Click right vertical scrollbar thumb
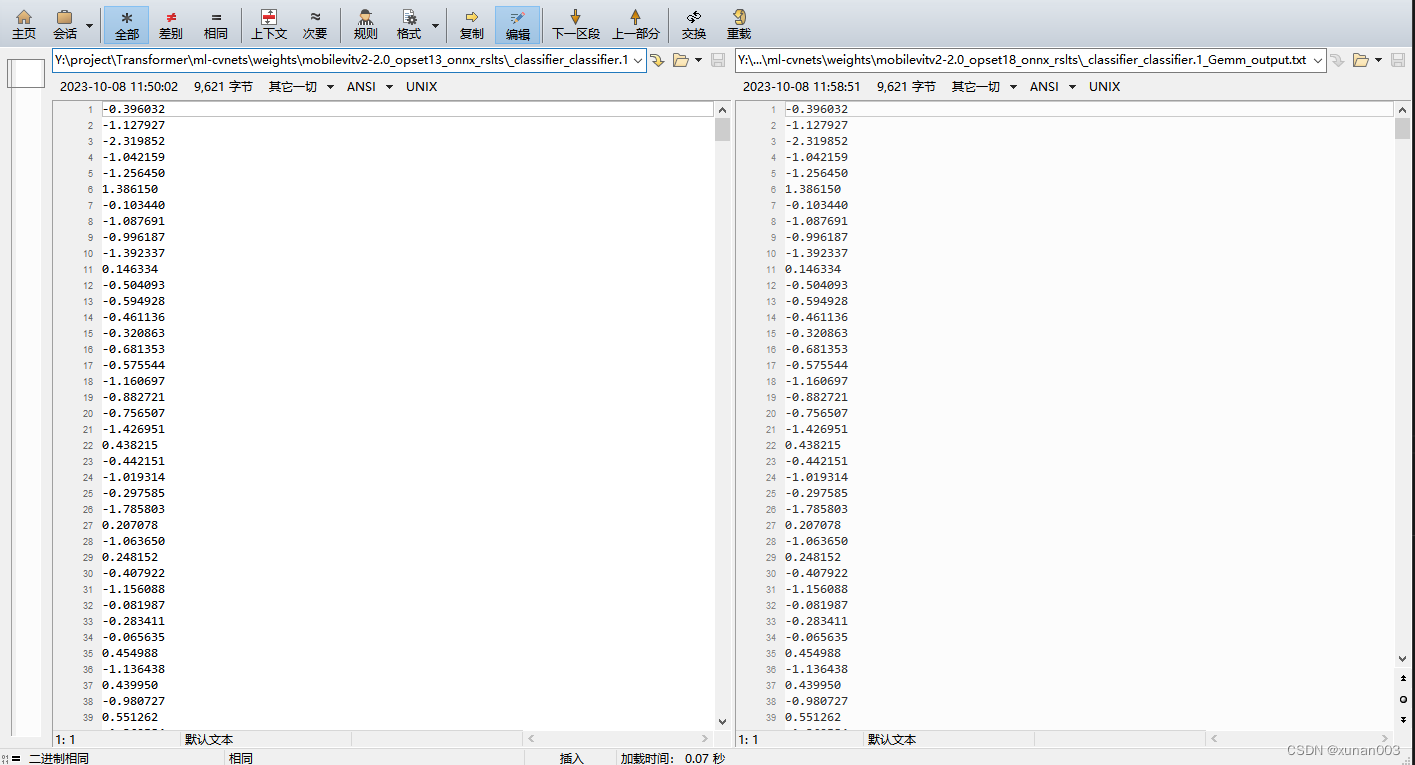1415x765 pixels. tap(1402, 128)
